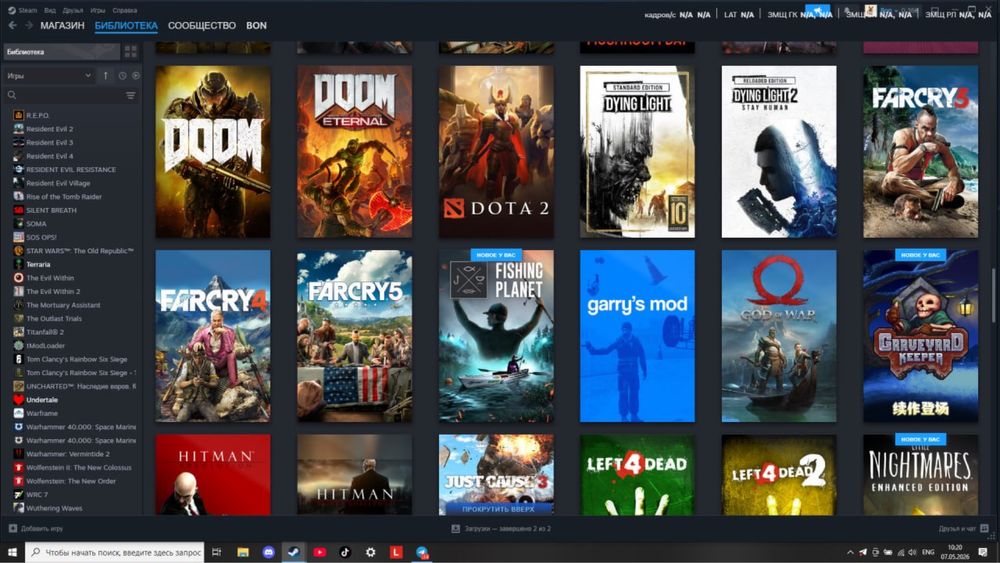Open the Вид menu

click(x=50, y=10)
